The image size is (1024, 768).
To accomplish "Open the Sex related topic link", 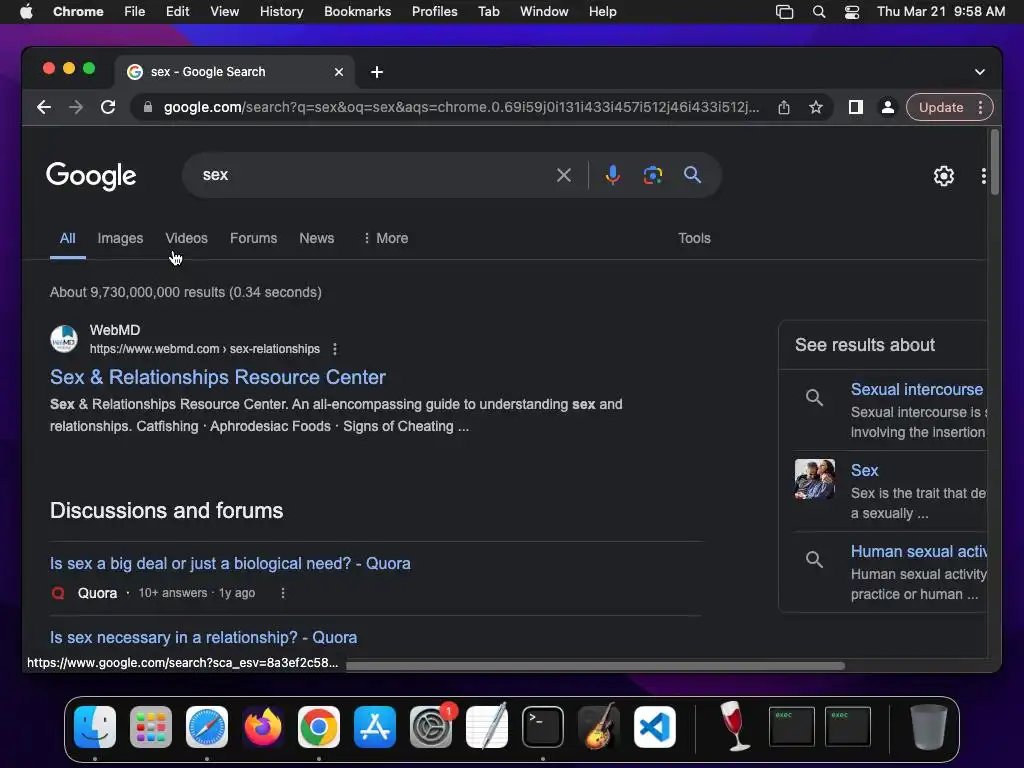I will pos(864,470).
